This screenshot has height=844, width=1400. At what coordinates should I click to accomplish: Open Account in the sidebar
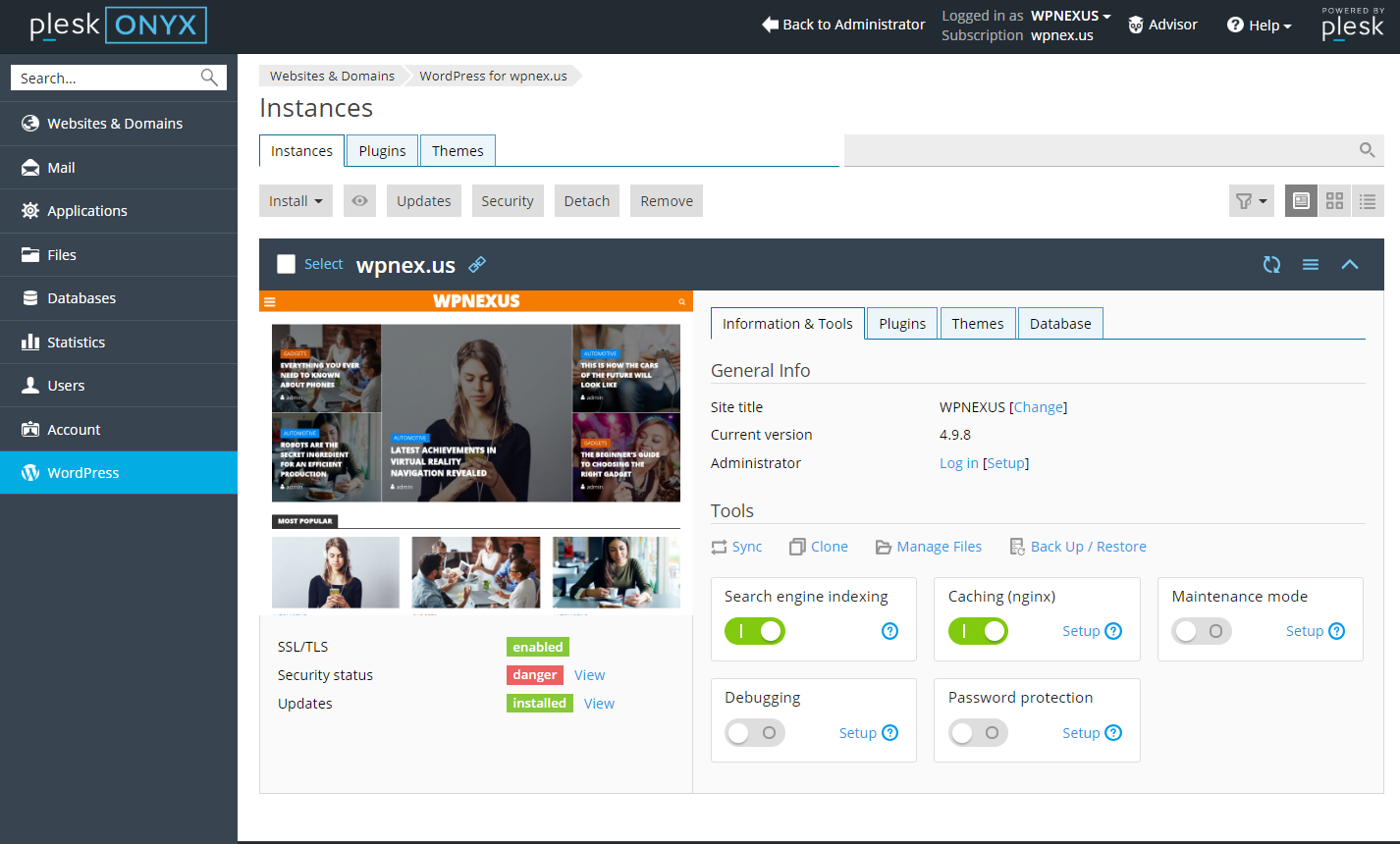coord(119,430)
